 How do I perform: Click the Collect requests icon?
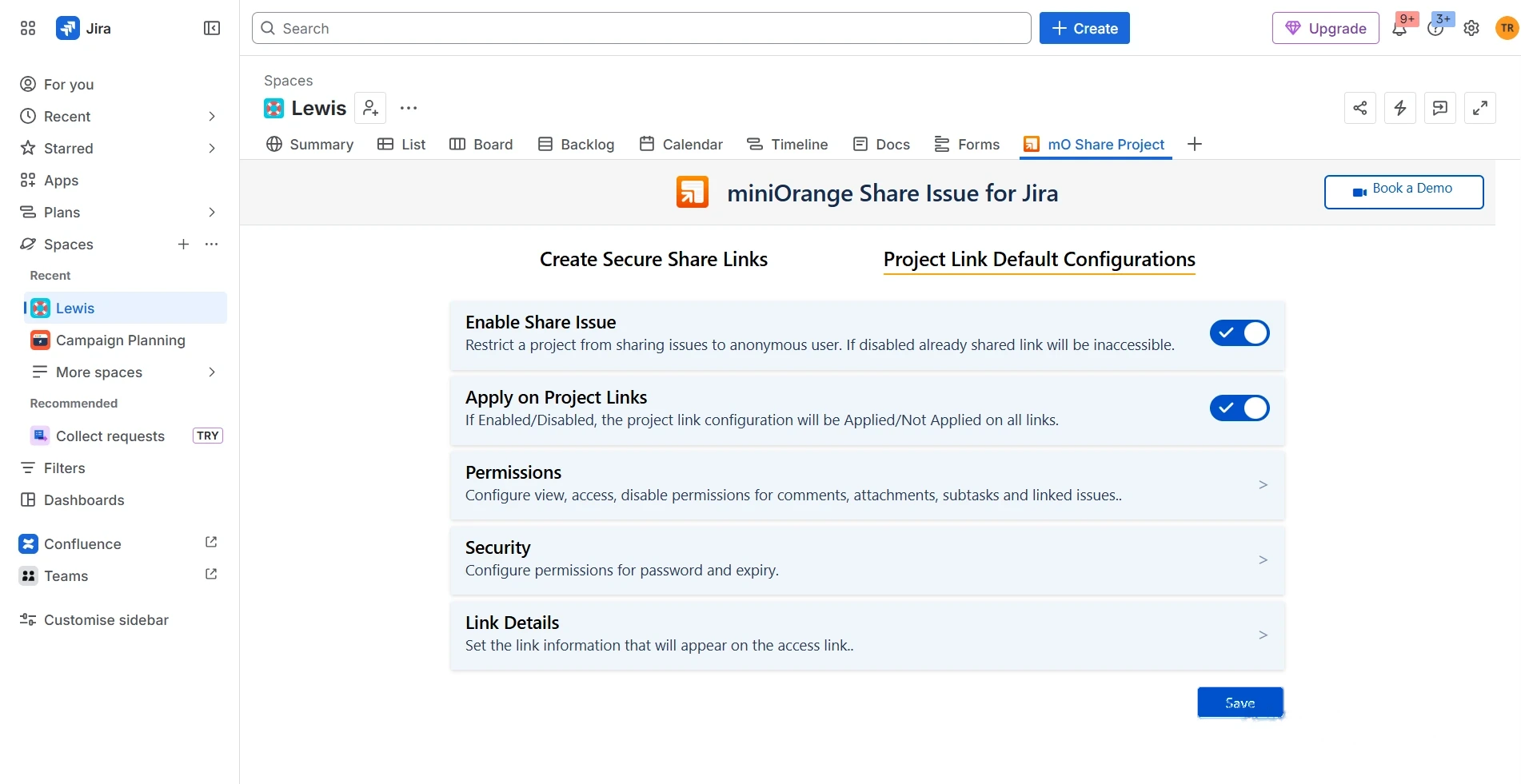40,436
